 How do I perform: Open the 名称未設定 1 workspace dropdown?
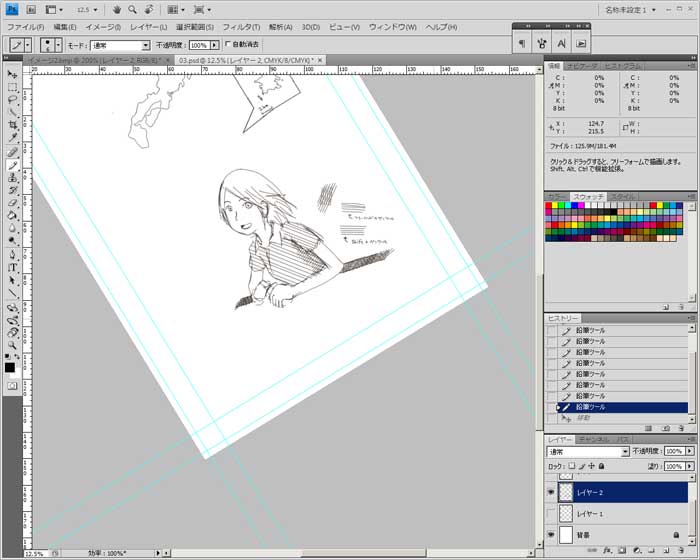point(653,9)
